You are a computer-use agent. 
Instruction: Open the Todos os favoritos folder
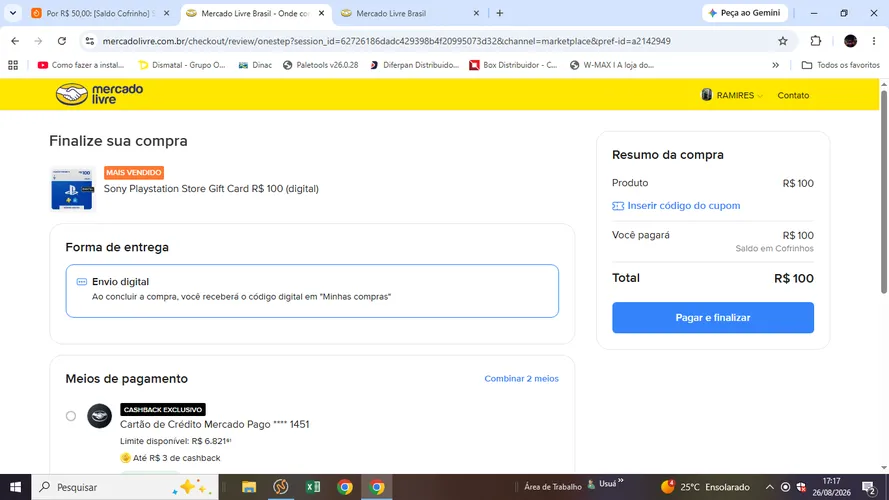tap(841, 65)
